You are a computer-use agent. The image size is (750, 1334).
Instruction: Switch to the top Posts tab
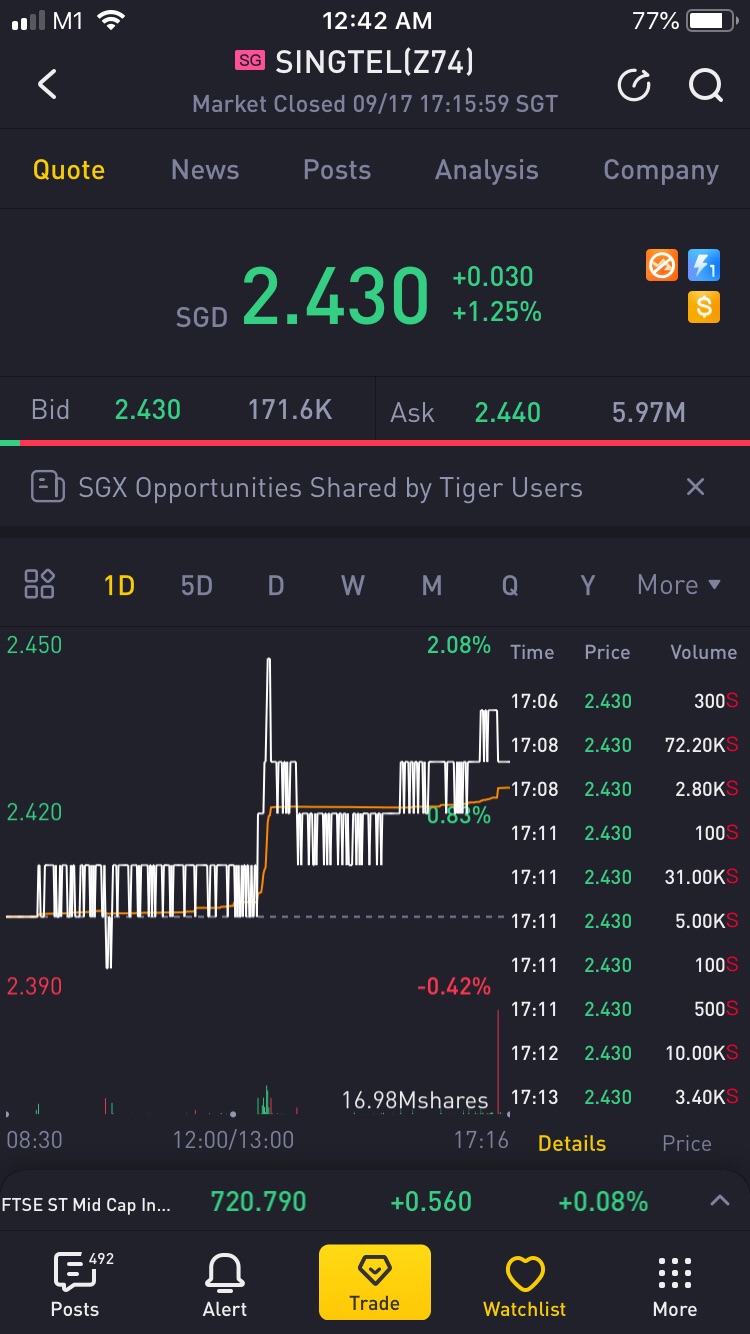coord(337,170)
